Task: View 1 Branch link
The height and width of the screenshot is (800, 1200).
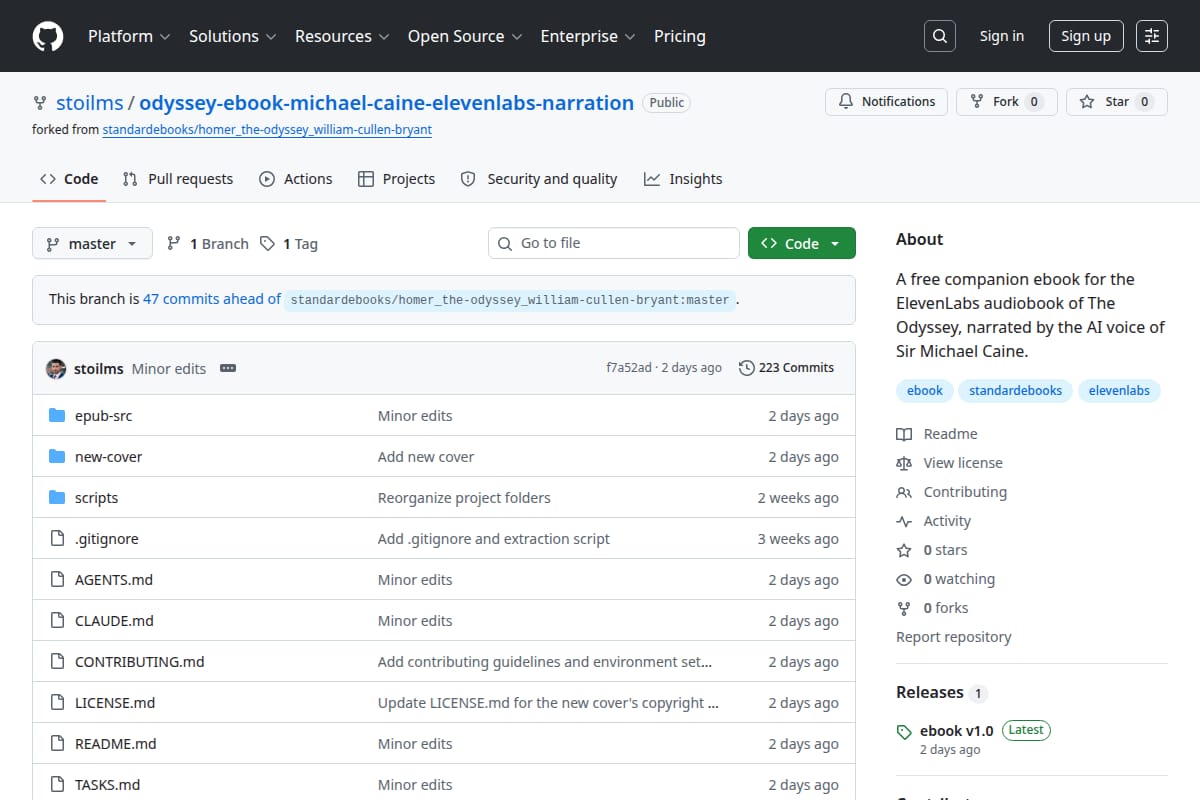Action: [207, 243]
